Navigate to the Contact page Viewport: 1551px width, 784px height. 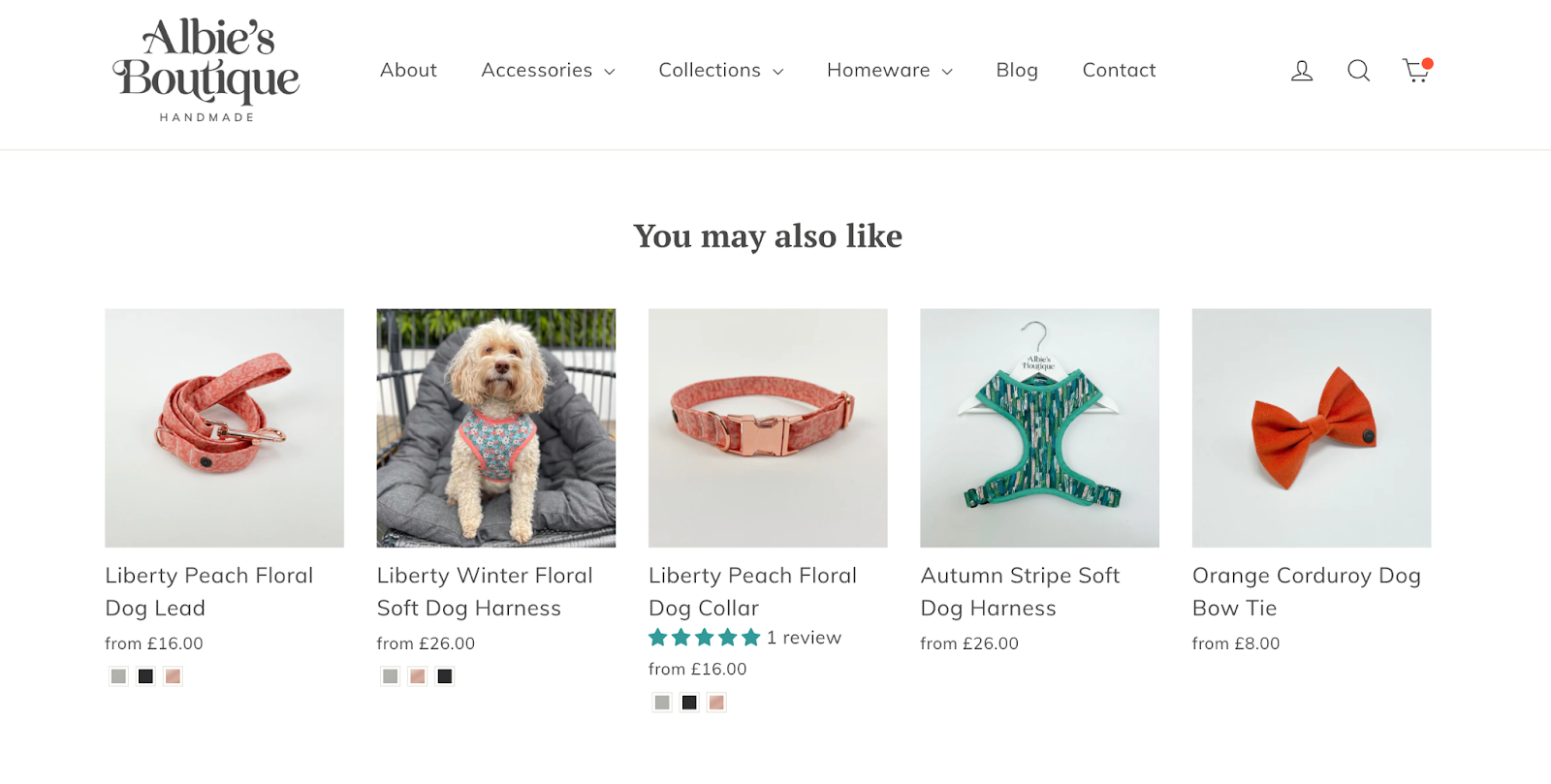1119,71
